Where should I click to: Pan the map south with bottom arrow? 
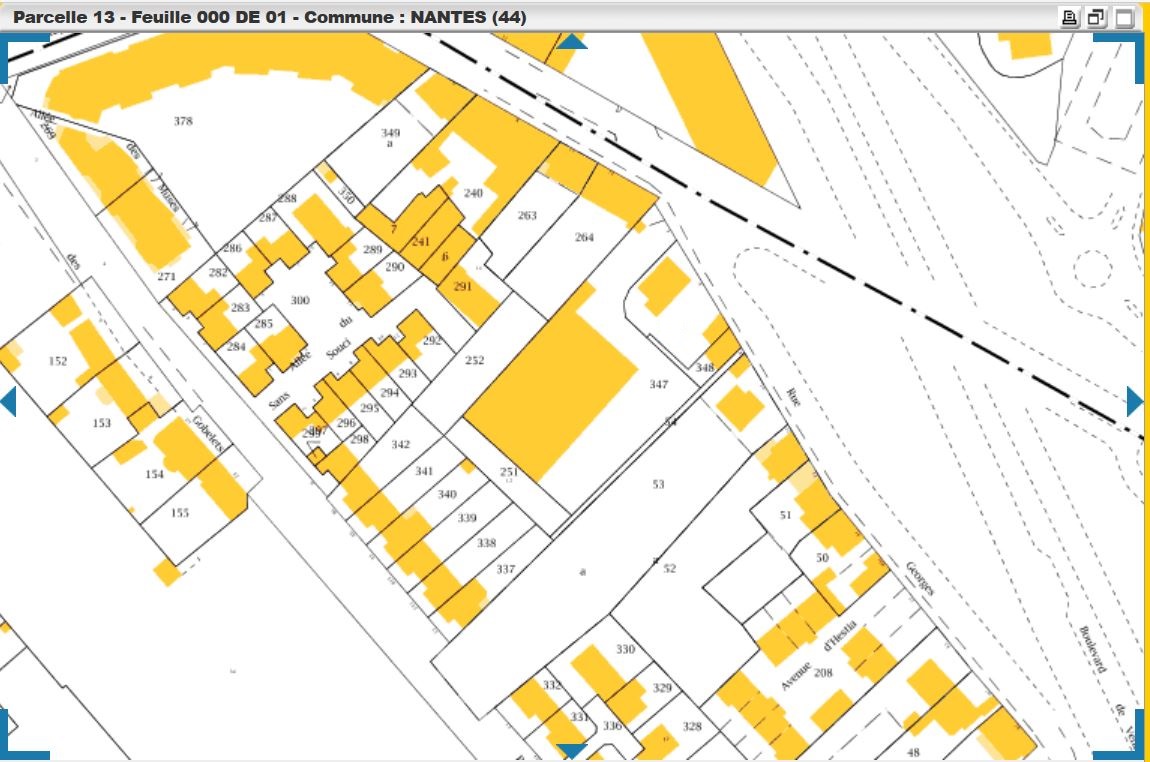coord(572,750)
